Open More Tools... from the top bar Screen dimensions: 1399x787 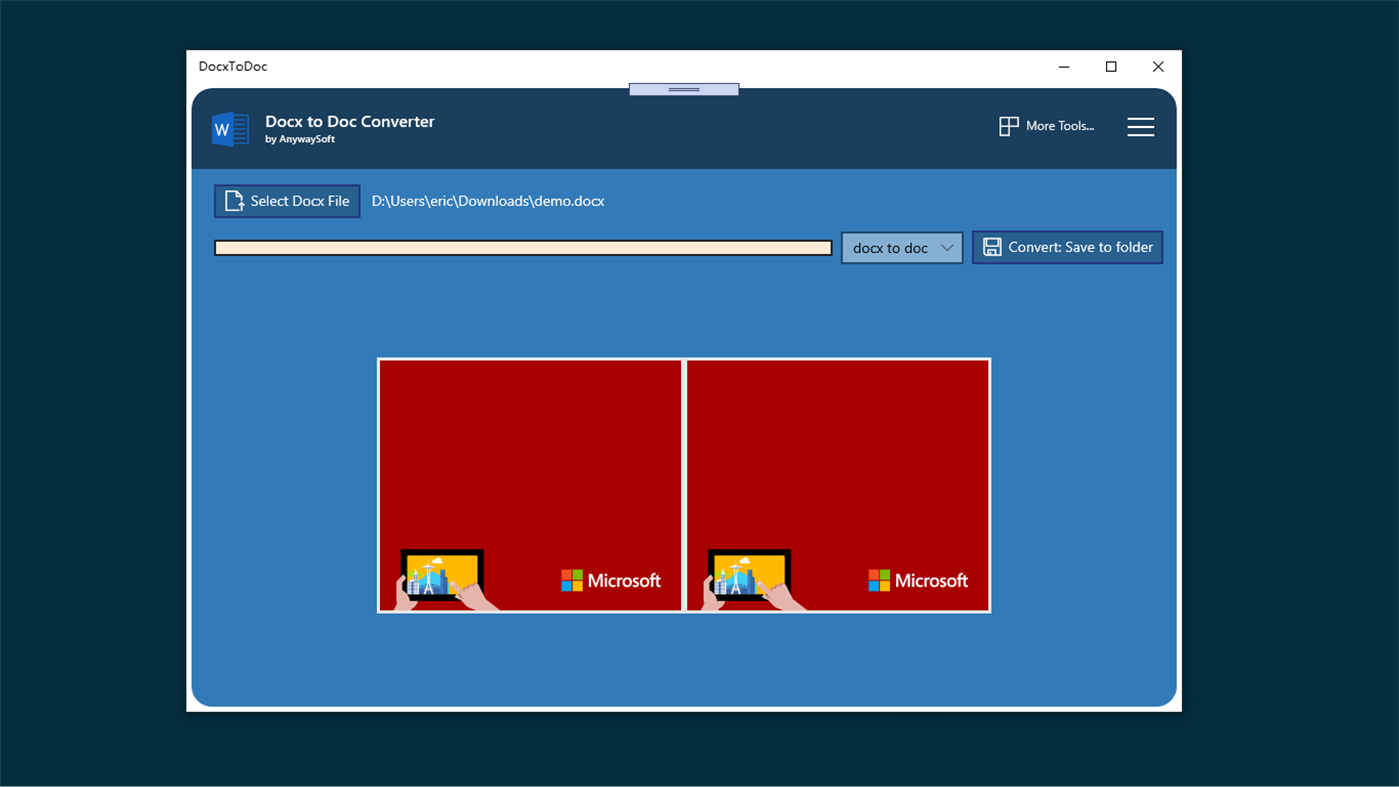coord(1060,125)
